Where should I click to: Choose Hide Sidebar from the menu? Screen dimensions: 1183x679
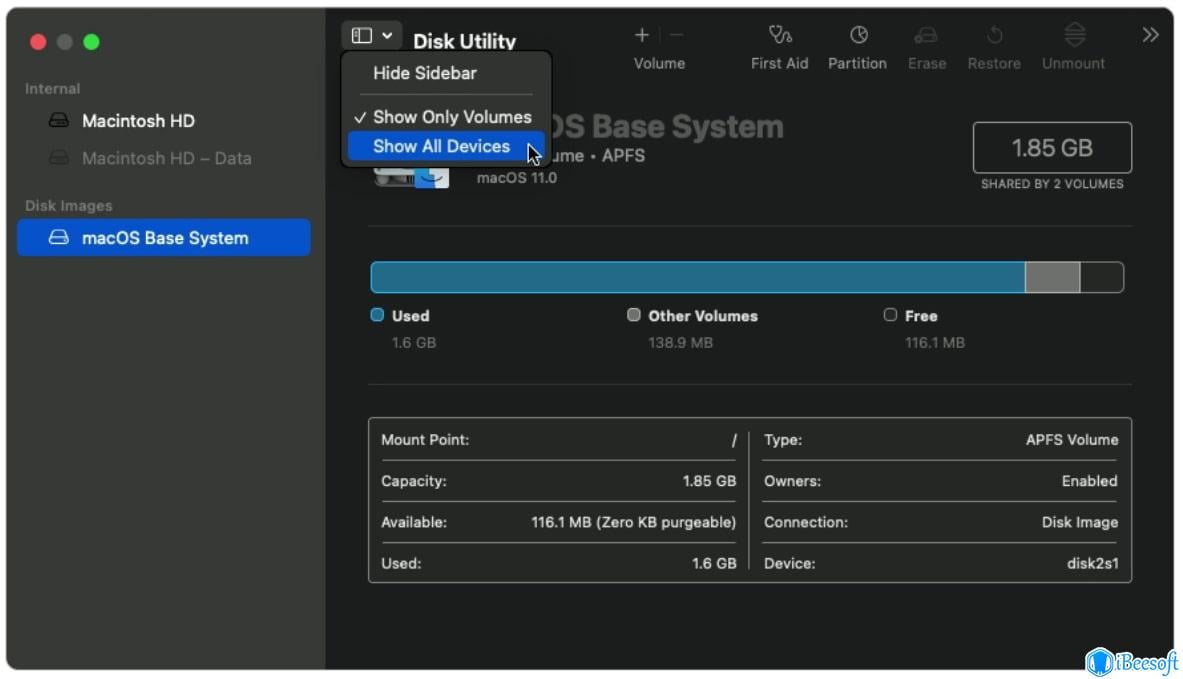tap(425, 73)
